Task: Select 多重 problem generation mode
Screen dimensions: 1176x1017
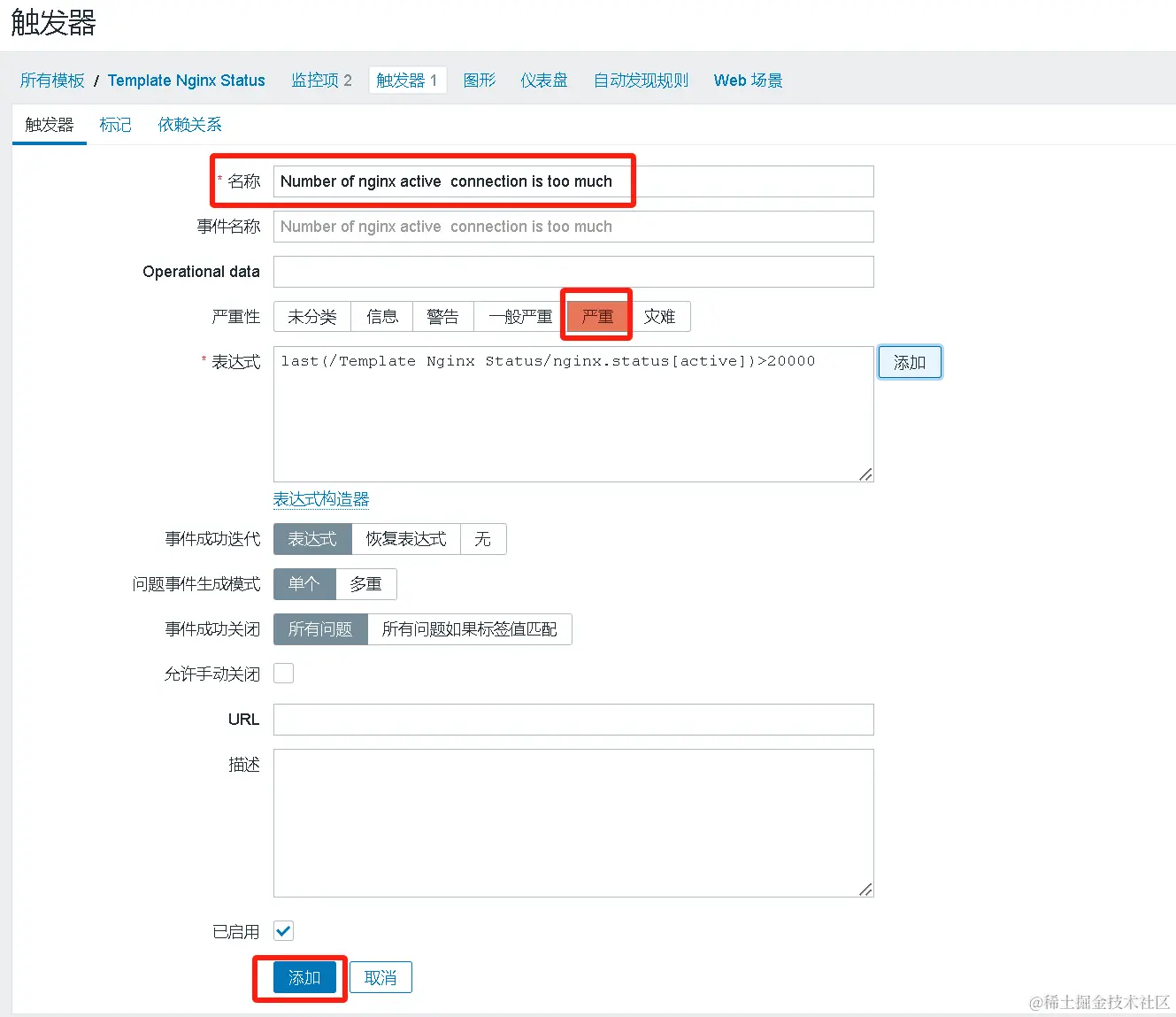Action: [366, 584]
